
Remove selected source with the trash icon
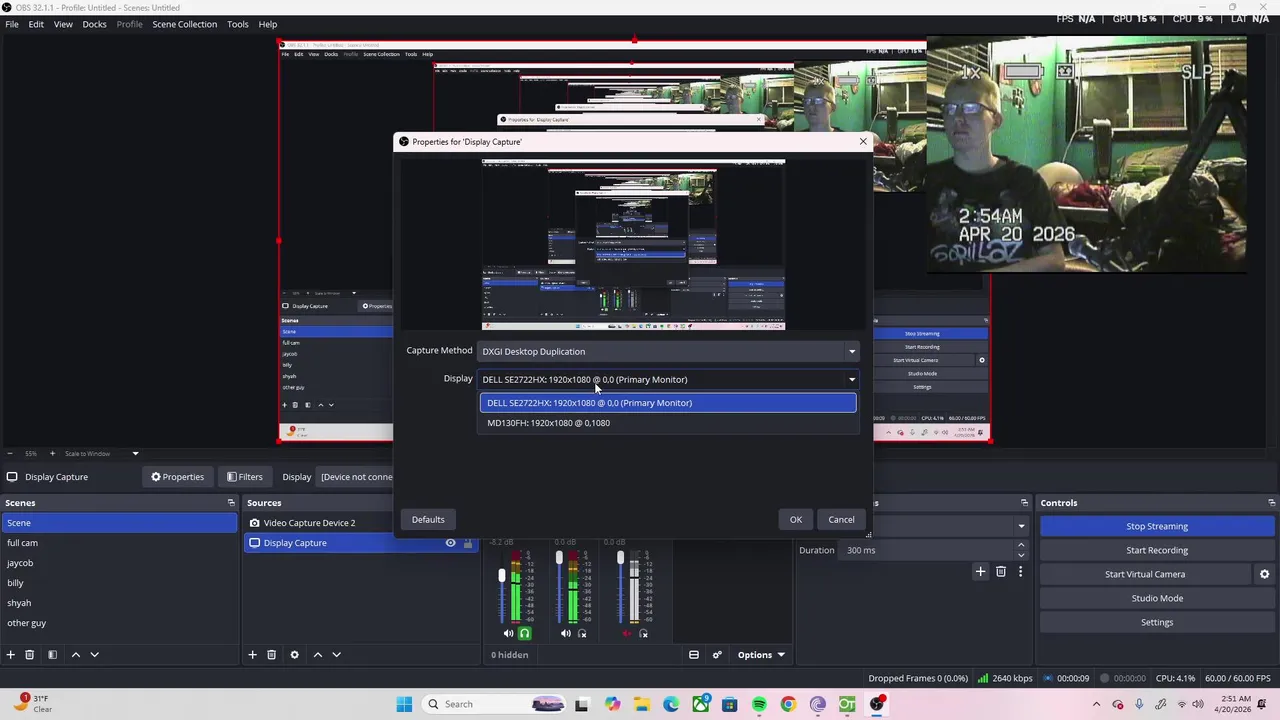pos(271,655)
